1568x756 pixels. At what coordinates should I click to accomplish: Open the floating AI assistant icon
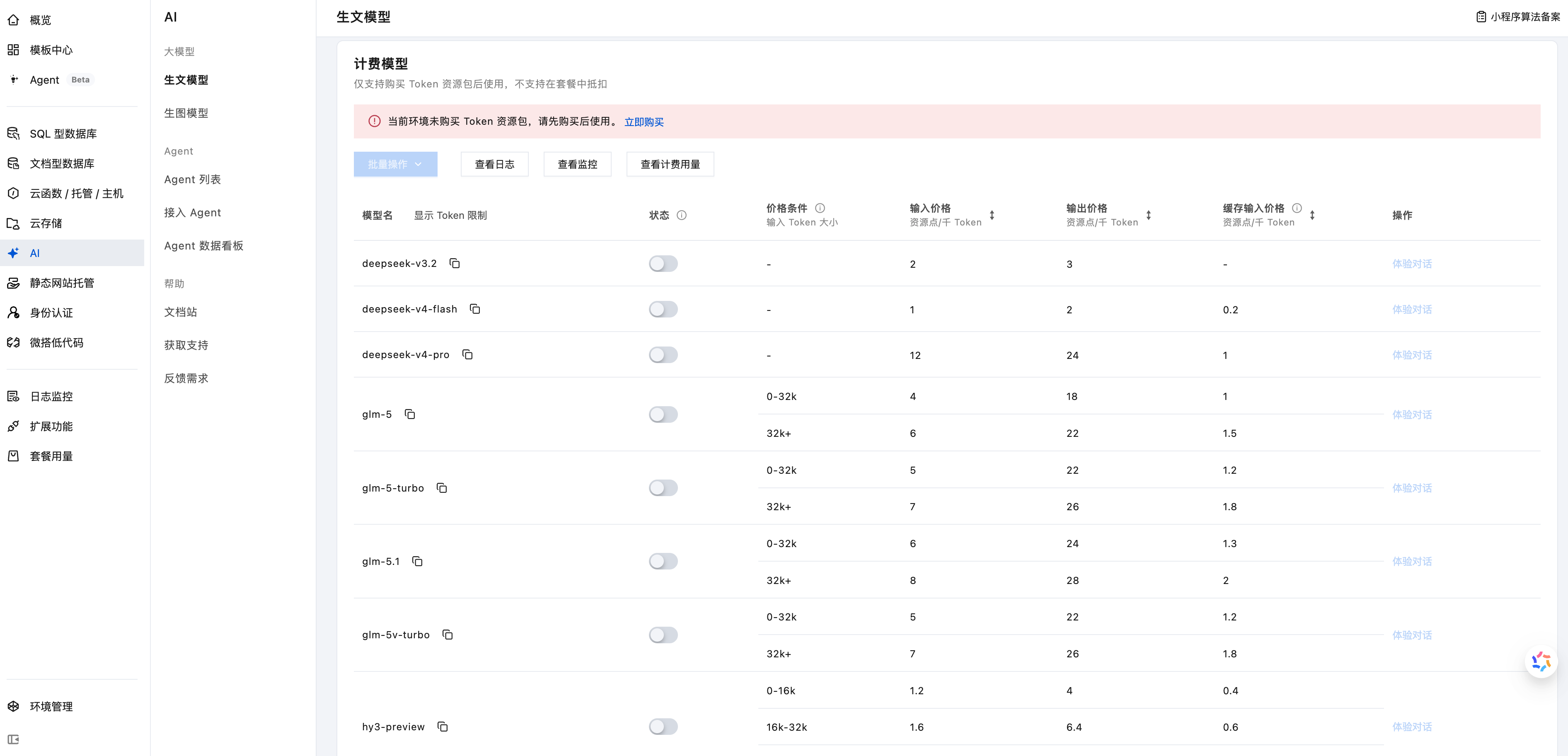coord(1541,661)
